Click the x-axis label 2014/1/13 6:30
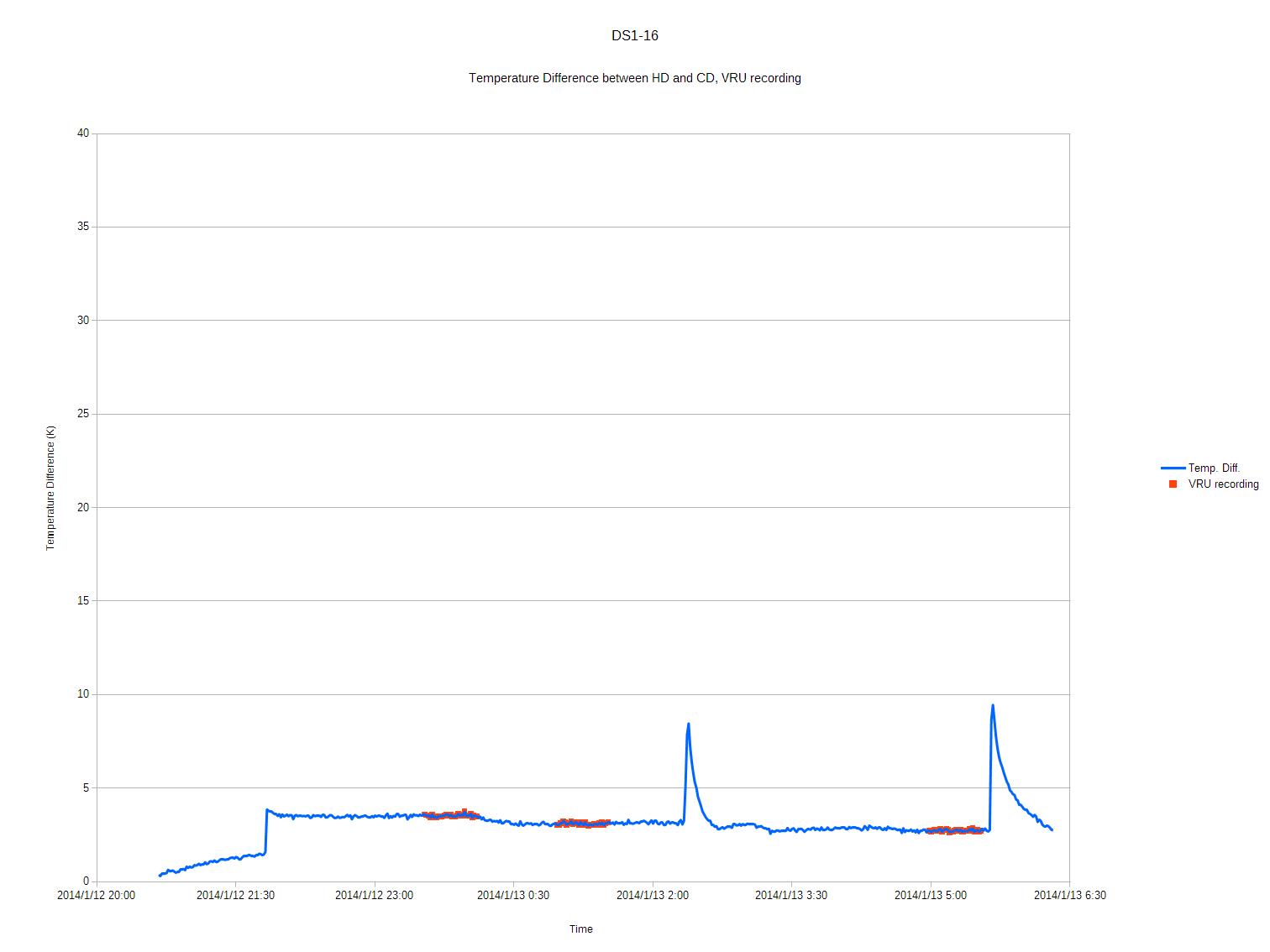This screenshot has height=952, width=1270. [1069, 896]
